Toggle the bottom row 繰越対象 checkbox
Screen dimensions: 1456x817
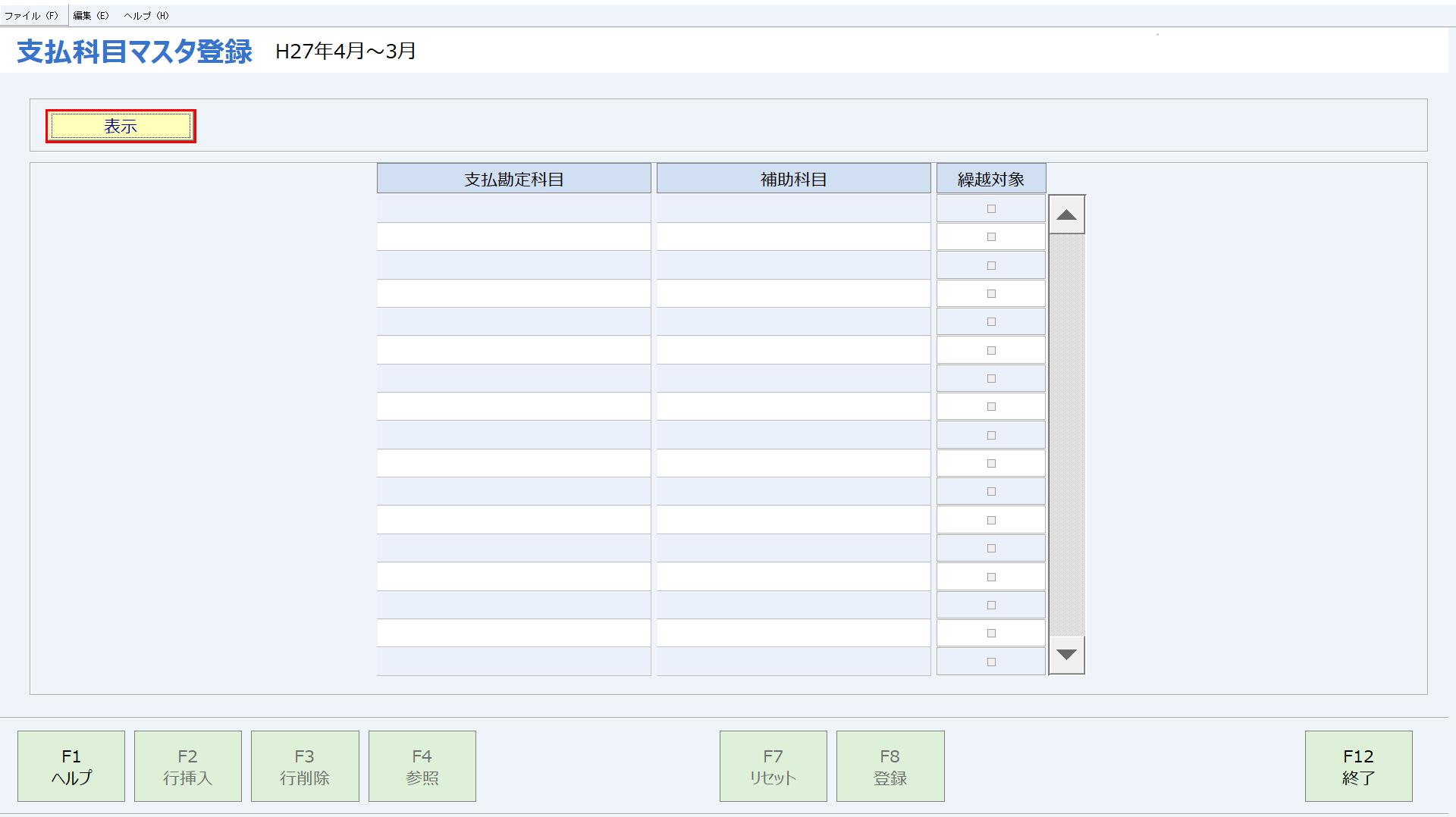point(990,661)
